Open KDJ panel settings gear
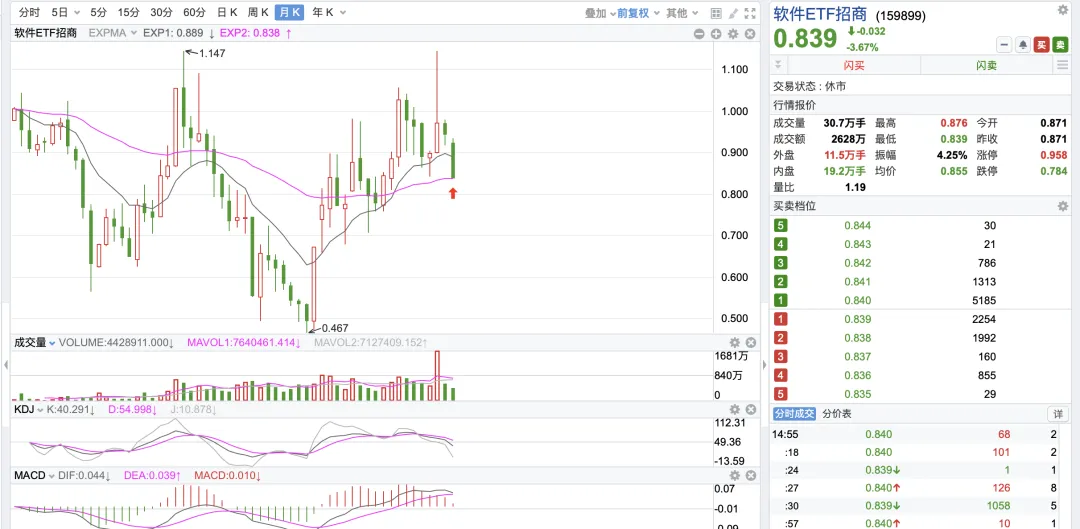The image size is (1080, 529). coord(734,409)
